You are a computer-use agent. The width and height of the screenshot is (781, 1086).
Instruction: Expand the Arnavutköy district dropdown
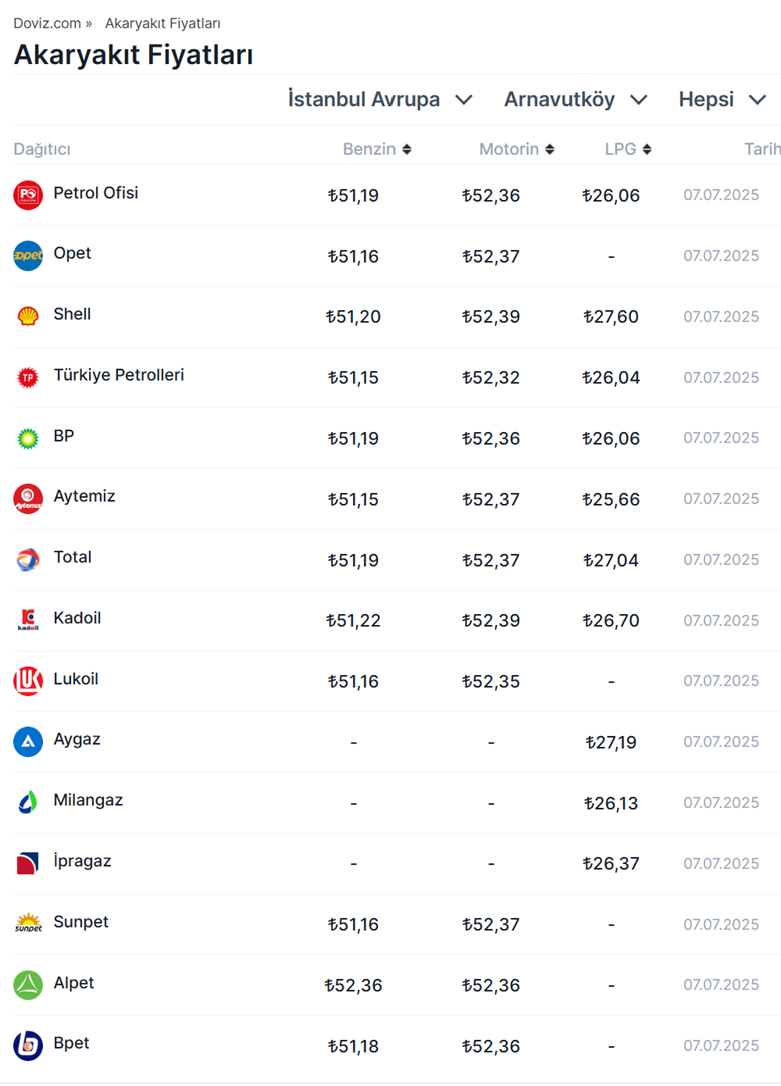[x=575, y=99]
